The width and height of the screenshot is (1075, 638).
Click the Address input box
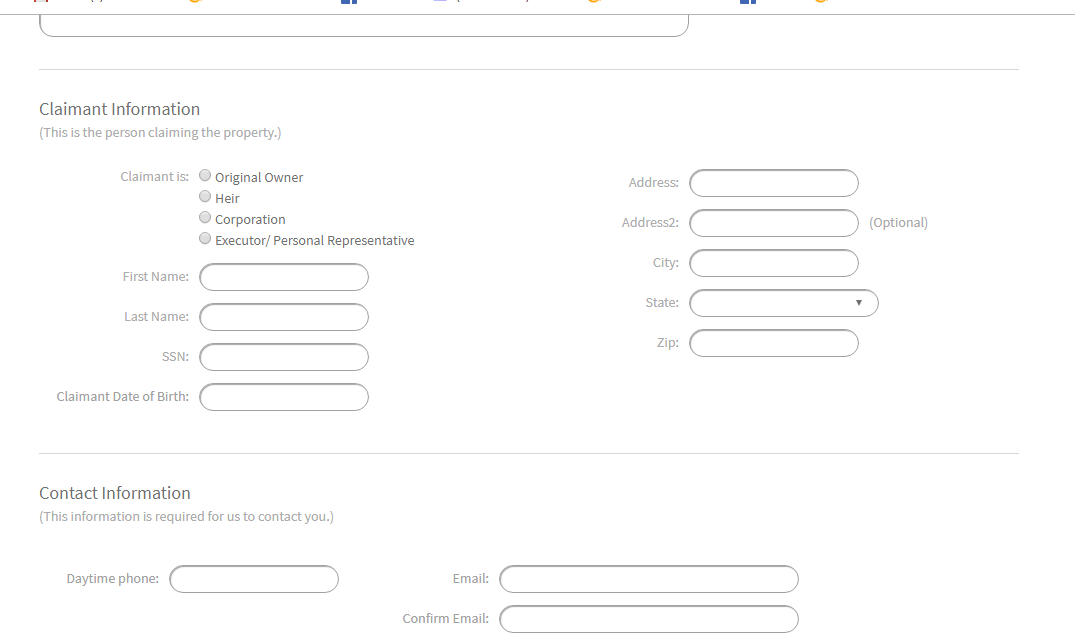[x=773, y=183]
